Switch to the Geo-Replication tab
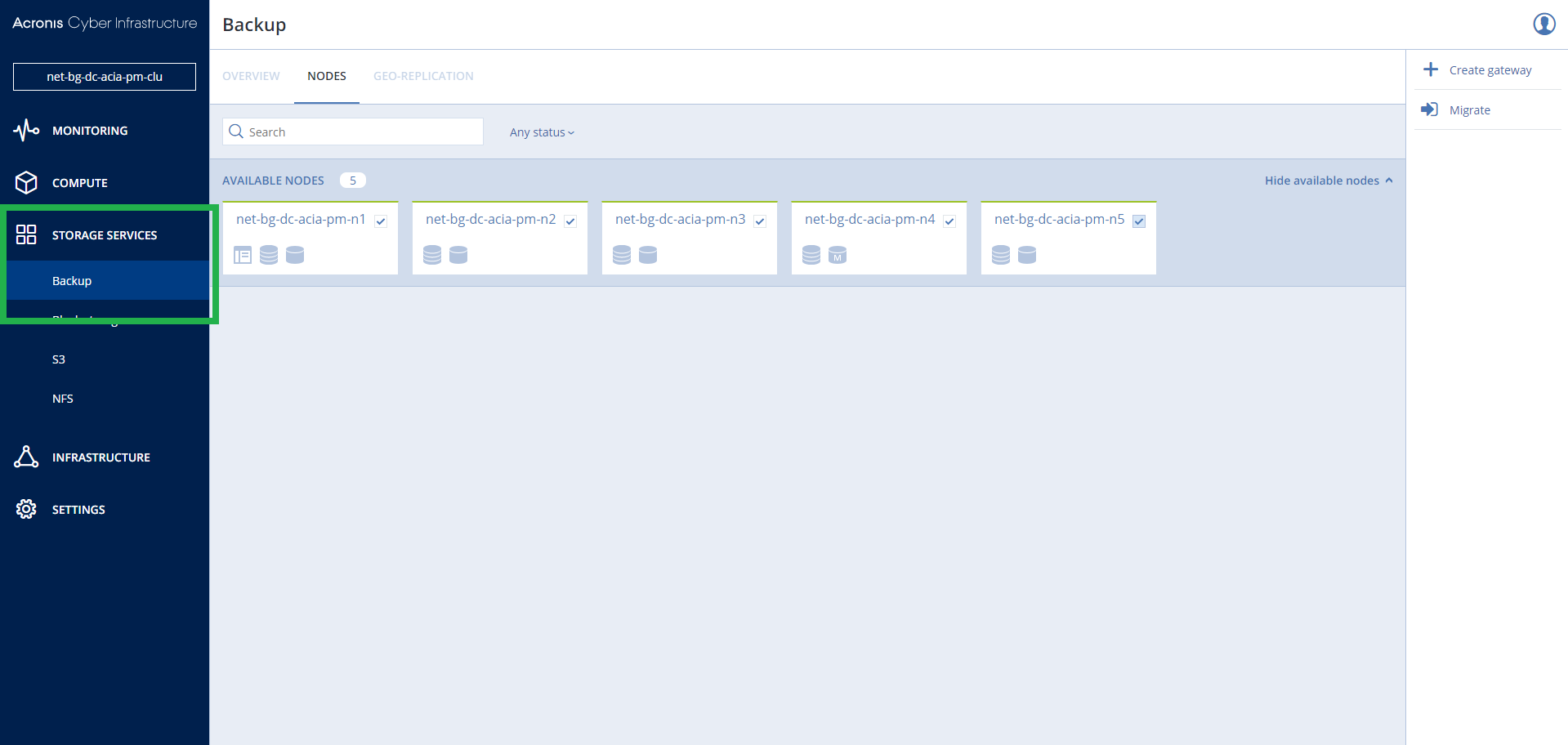This screenshot has width=1568, height=745. tap(423, 76)
